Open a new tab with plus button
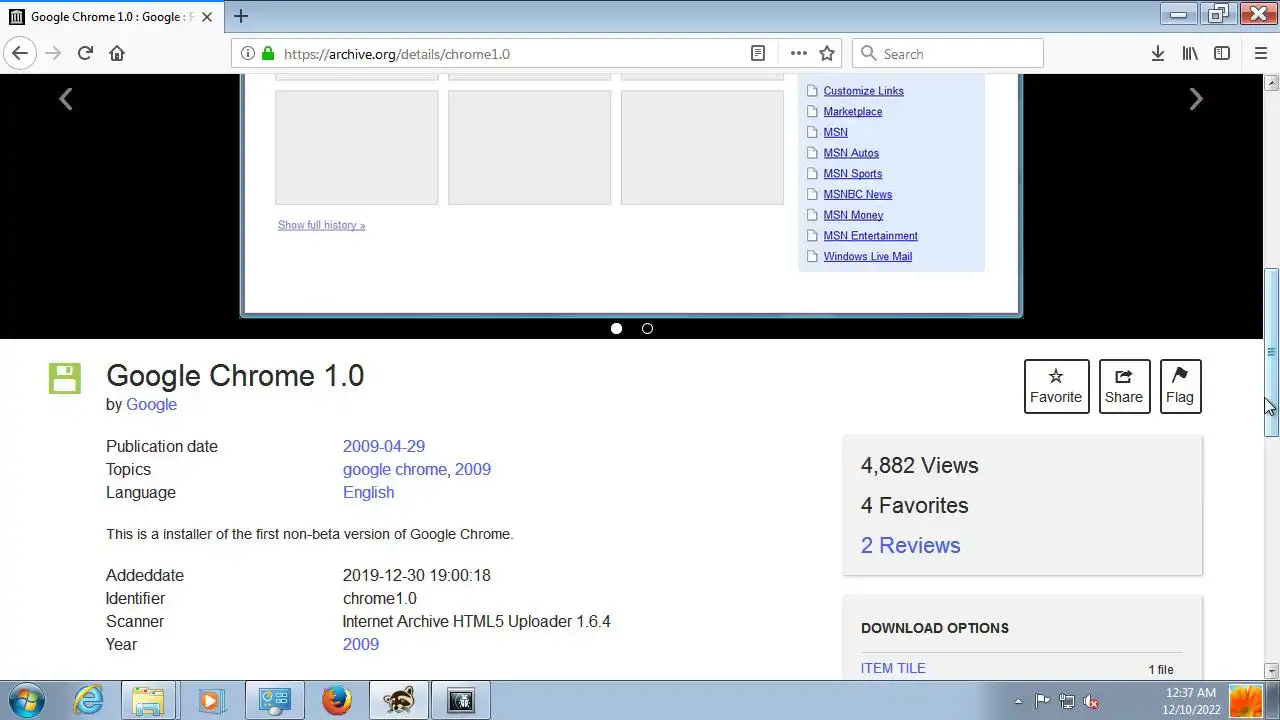 [x=241, y=16]
